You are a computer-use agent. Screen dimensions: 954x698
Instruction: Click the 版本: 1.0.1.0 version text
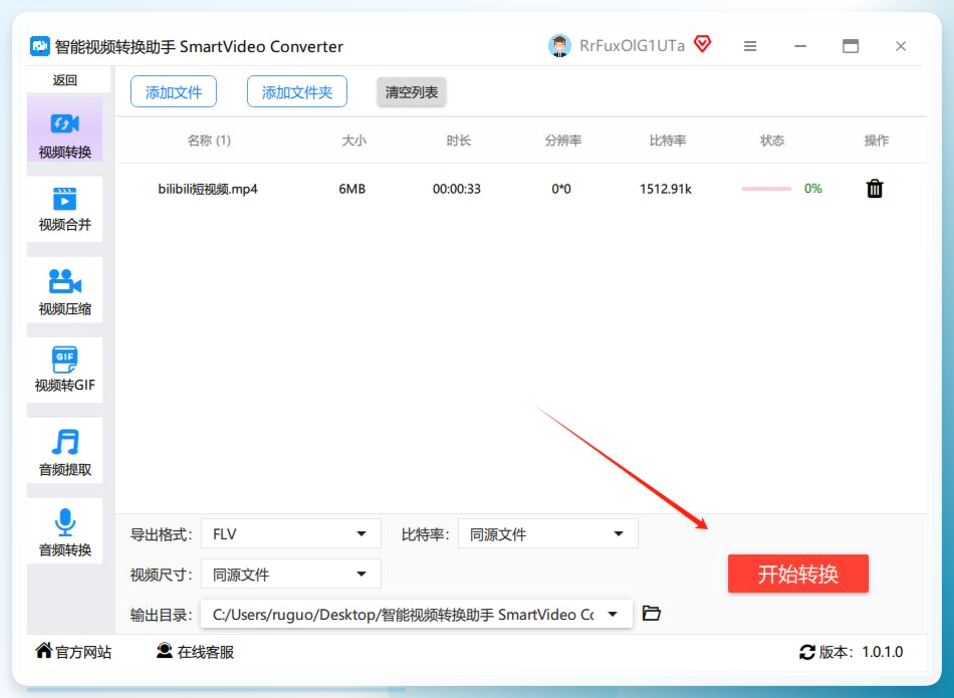pyautogui.click(x=861, y=652)
